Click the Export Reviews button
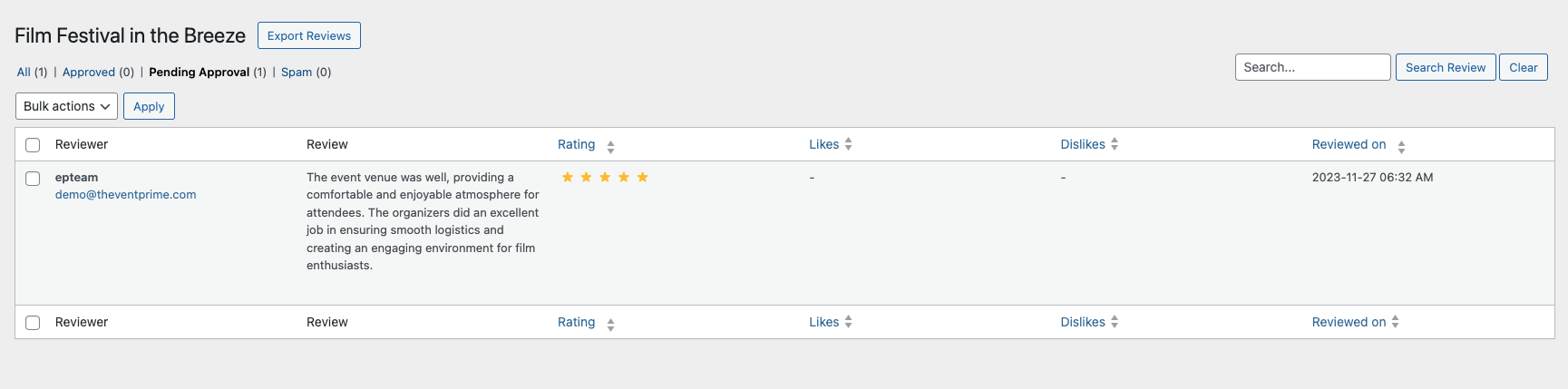 (x=308, y=35)
